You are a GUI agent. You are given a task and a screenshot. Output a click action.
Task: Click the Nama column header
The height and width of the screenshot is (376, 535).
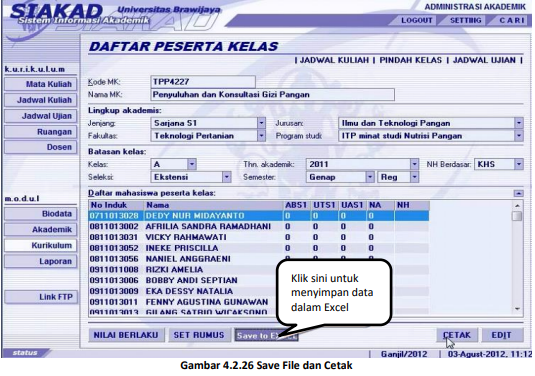[214, 205]
